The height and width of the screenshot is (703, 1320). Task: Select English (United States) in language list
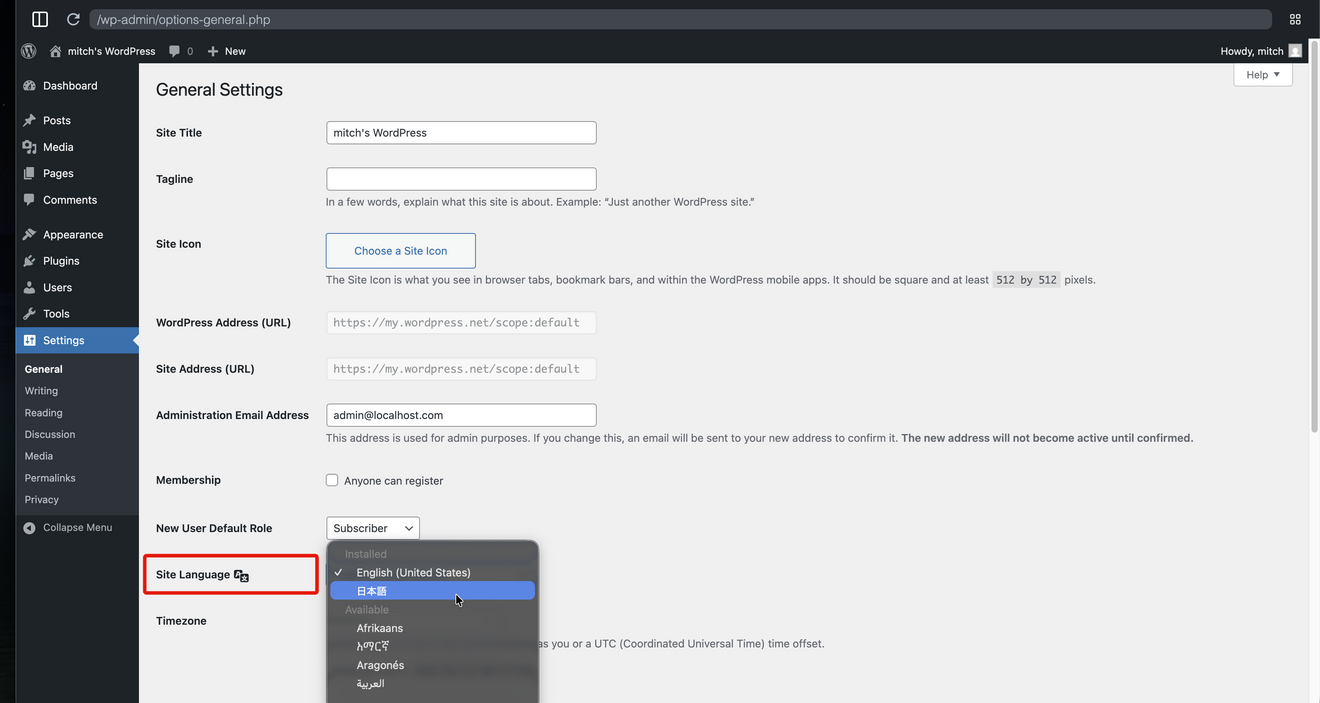point(432,572)
